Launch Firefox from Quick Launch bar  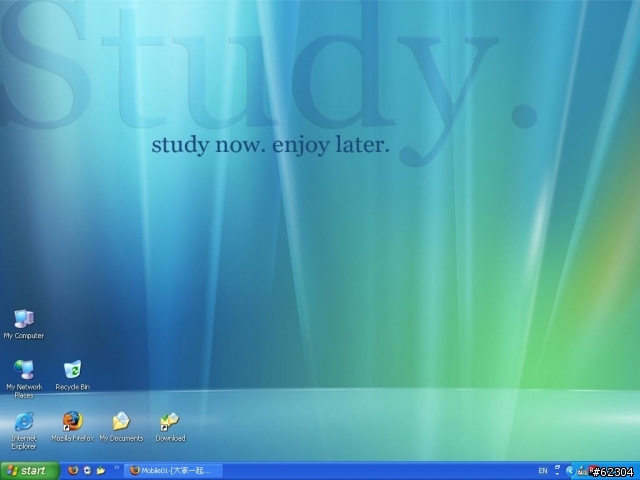pos(73,470)
